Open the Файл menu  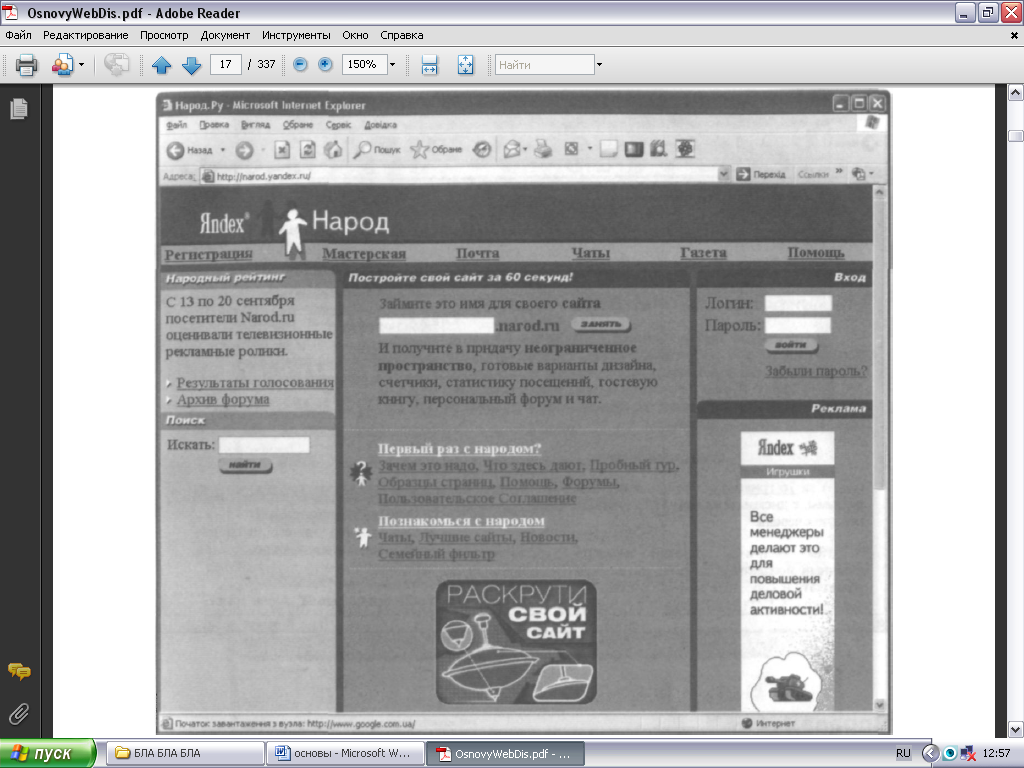coord(18,35)
